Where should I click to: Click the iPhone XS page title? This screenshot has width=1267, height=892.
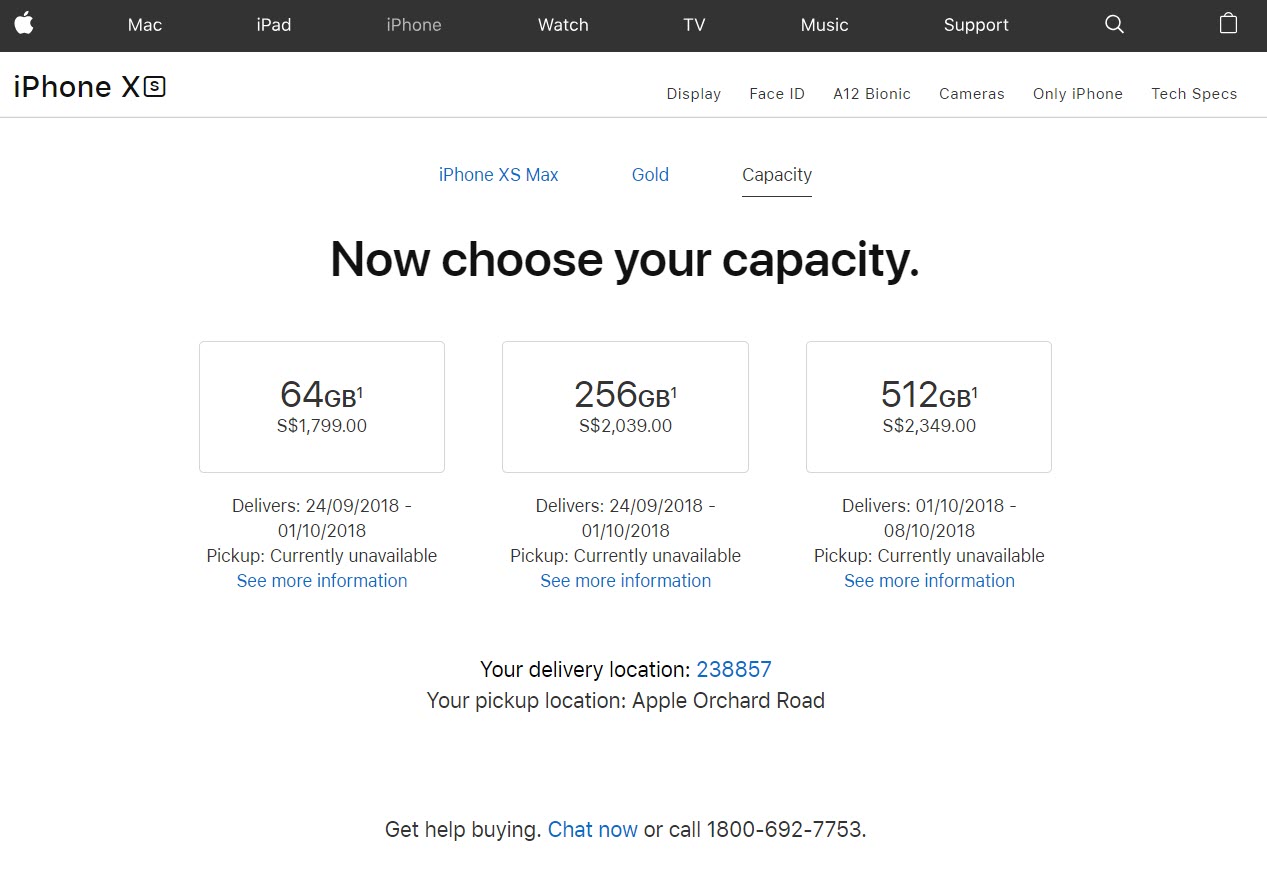89,87
